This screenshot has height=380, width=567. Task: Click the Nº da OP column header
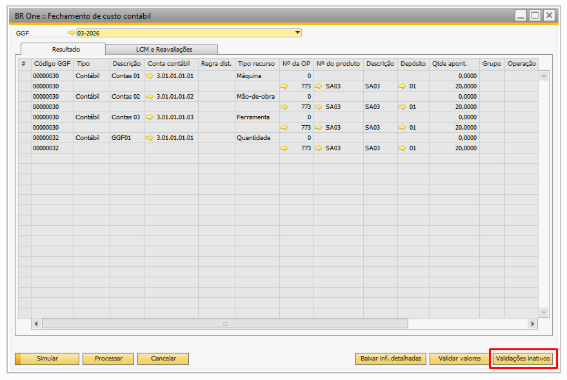[x=296, y=64]
